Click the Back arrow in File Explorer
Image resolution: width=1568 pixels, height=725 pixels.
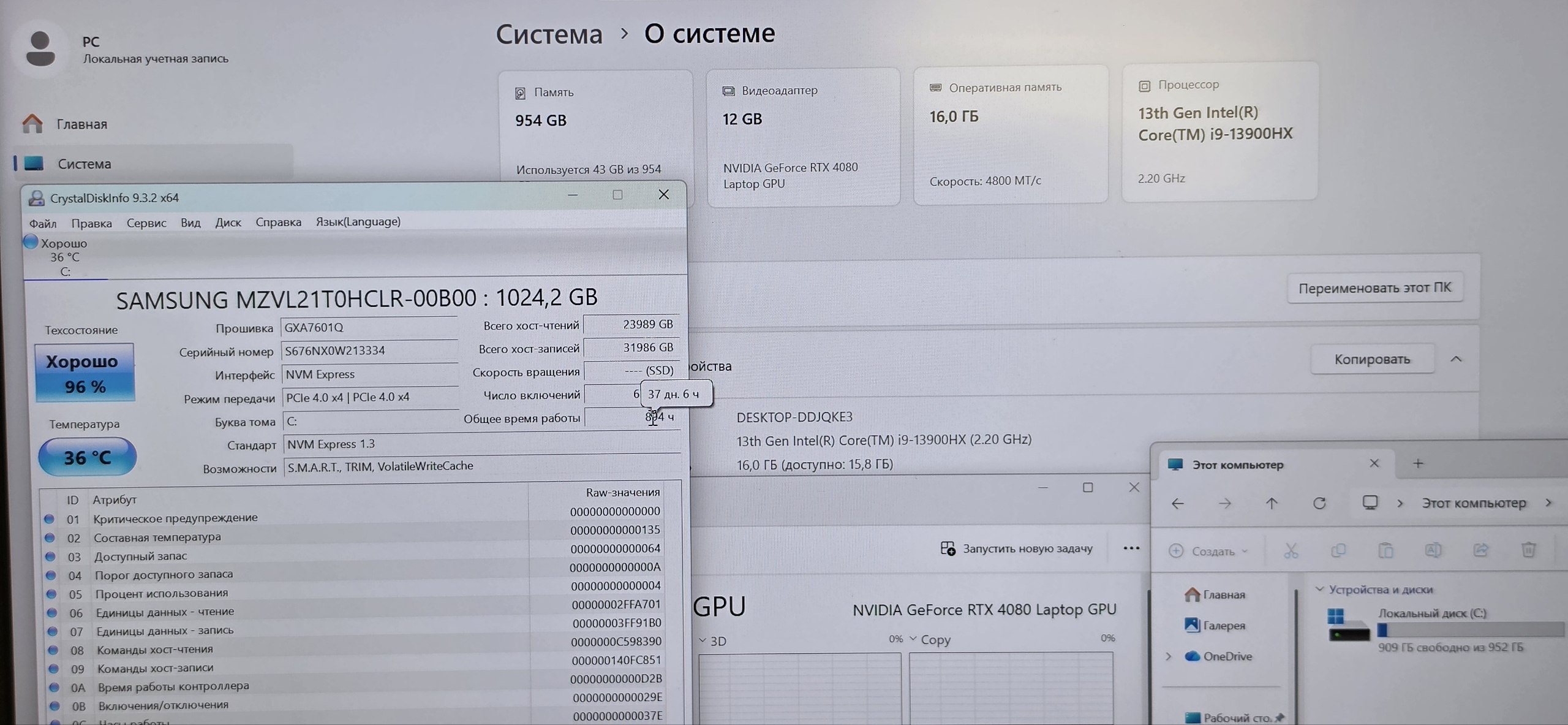[x=1177, y=503]
